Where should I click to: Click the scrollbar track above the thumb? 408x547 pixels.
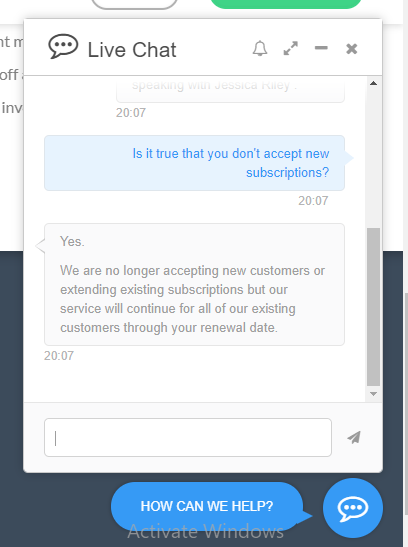point(373,158)
